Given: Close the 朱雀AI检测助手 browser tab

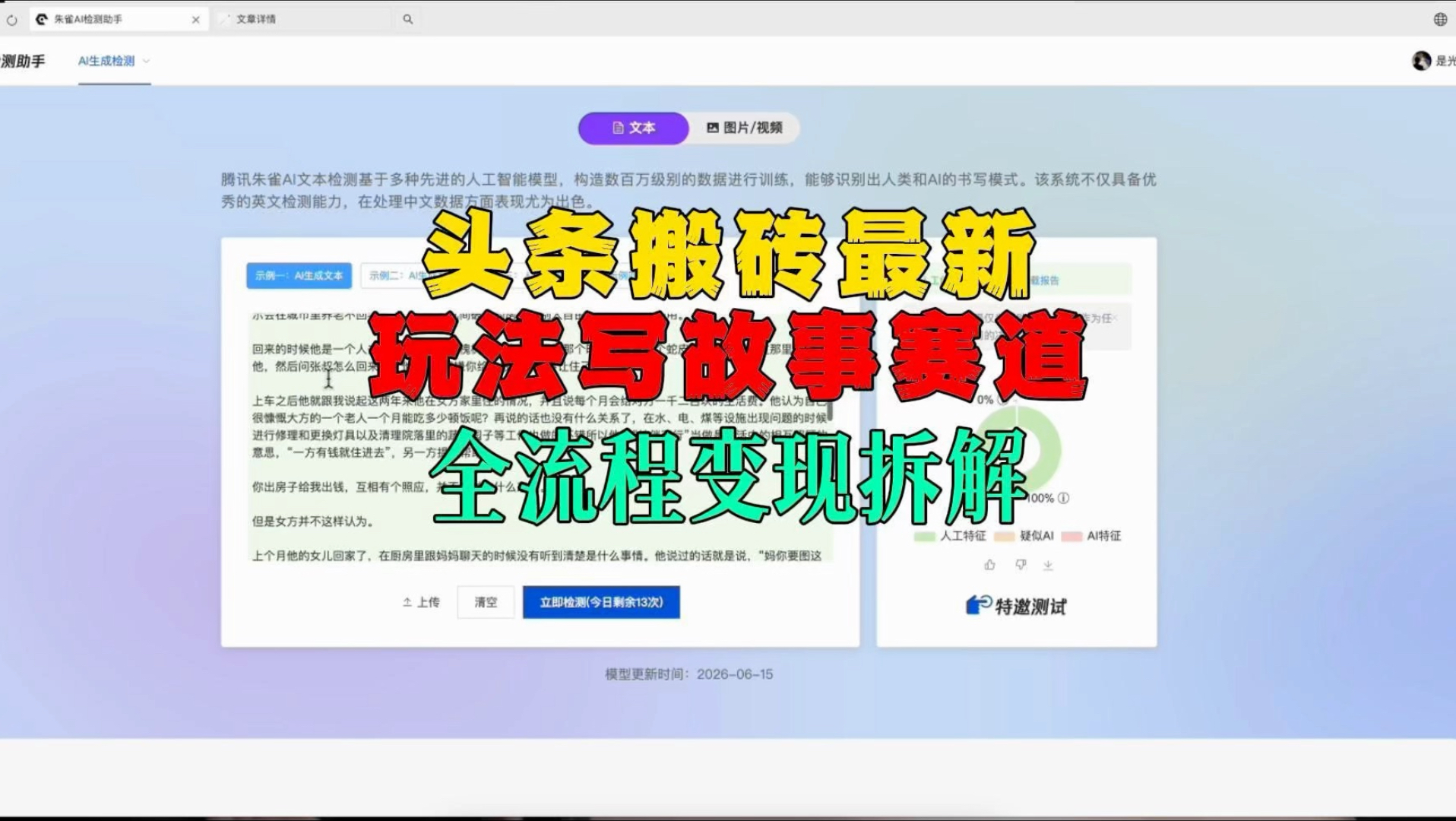Looking at the screenshot, I should [x=195, y=20].
